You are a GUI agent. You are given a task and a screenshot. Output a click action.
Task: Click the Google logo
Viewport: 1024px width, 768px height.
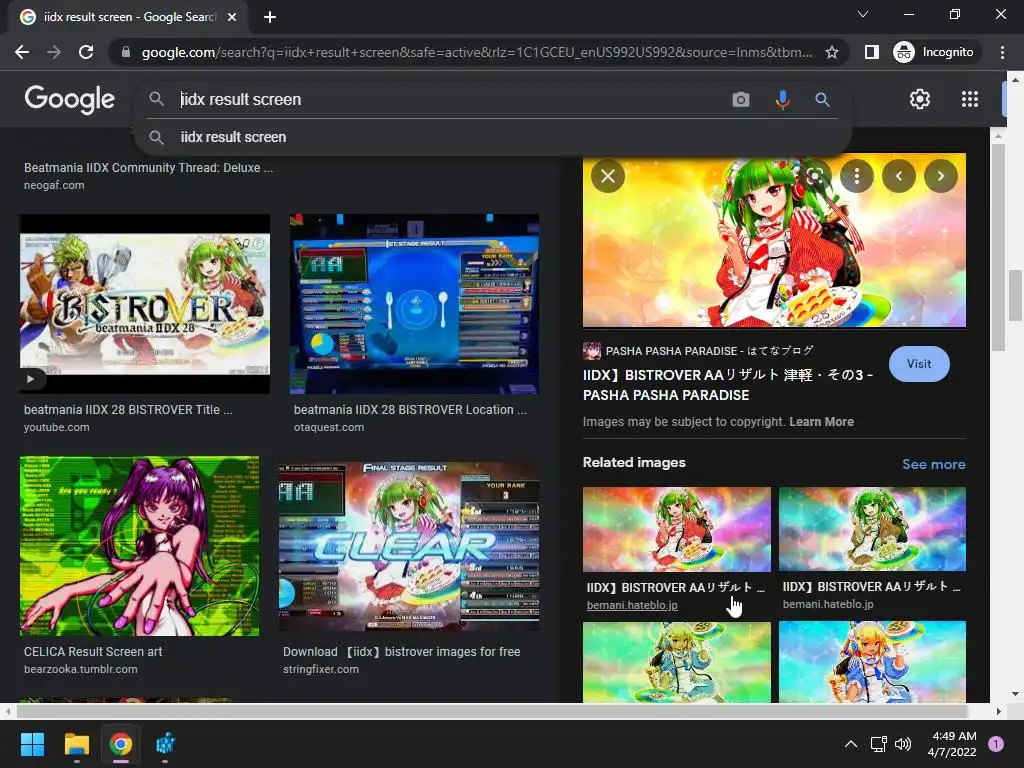pyautogui.click(x=70, y=99)
